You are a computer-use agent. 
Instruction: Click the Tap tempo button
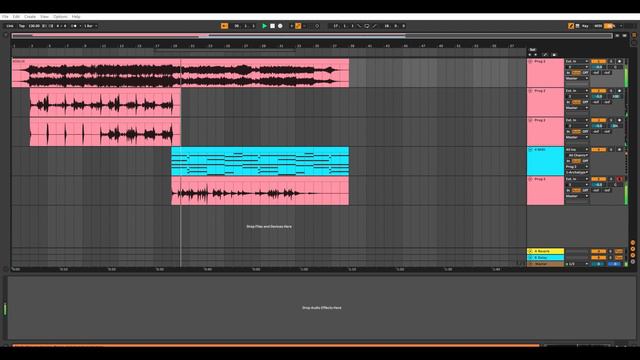(x=22, y=26)
